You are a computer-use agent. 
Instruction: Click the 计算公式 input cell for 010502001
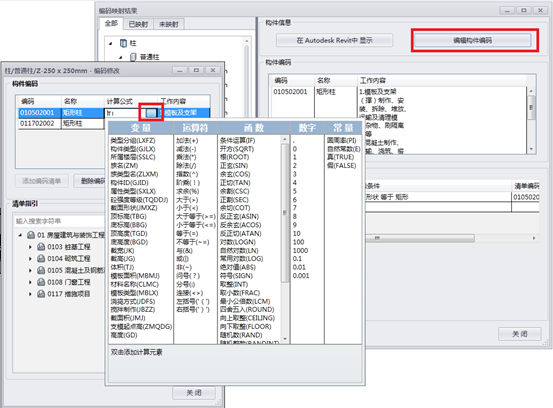pos(125,113)
